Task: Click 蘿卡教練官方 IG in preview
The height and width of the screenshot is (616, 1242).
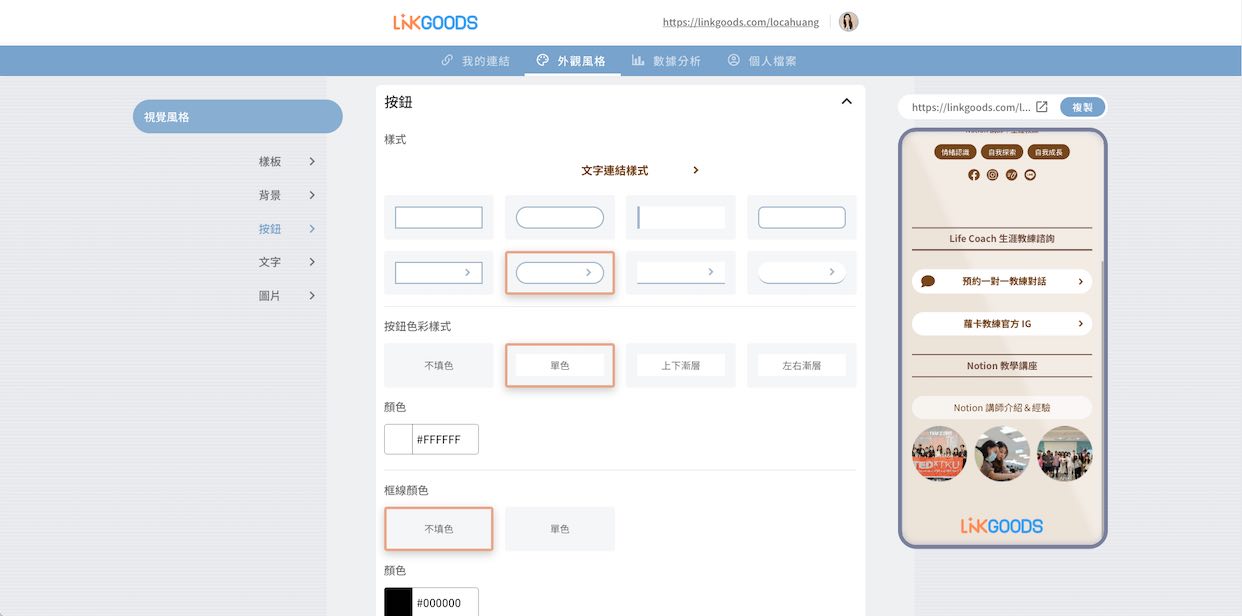Action: pyautogui.click(x=1002, y=324)
